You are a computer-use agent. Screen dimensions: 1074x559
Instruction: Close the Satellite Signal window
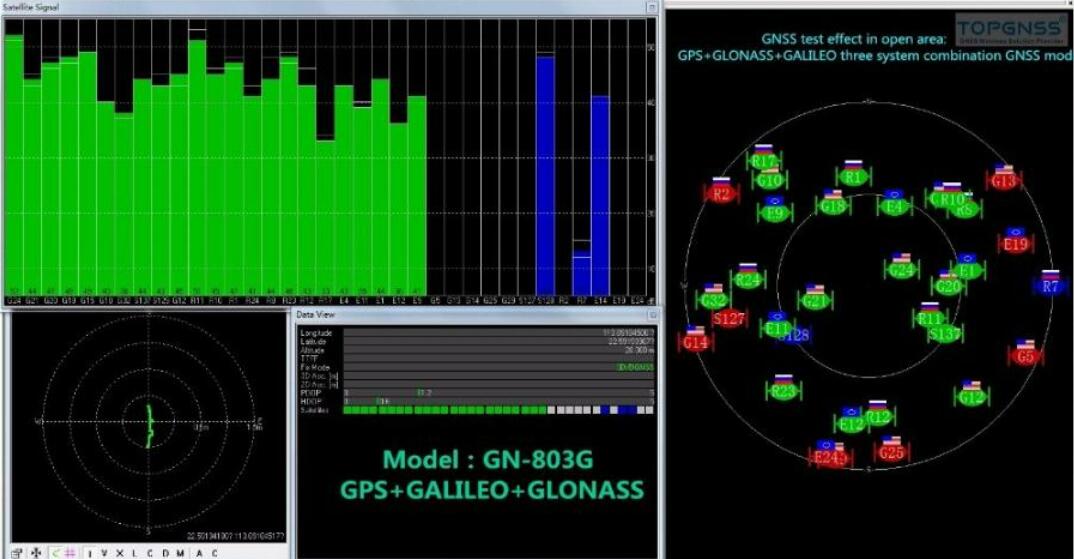pyautogui.click(x=651, y=7)
